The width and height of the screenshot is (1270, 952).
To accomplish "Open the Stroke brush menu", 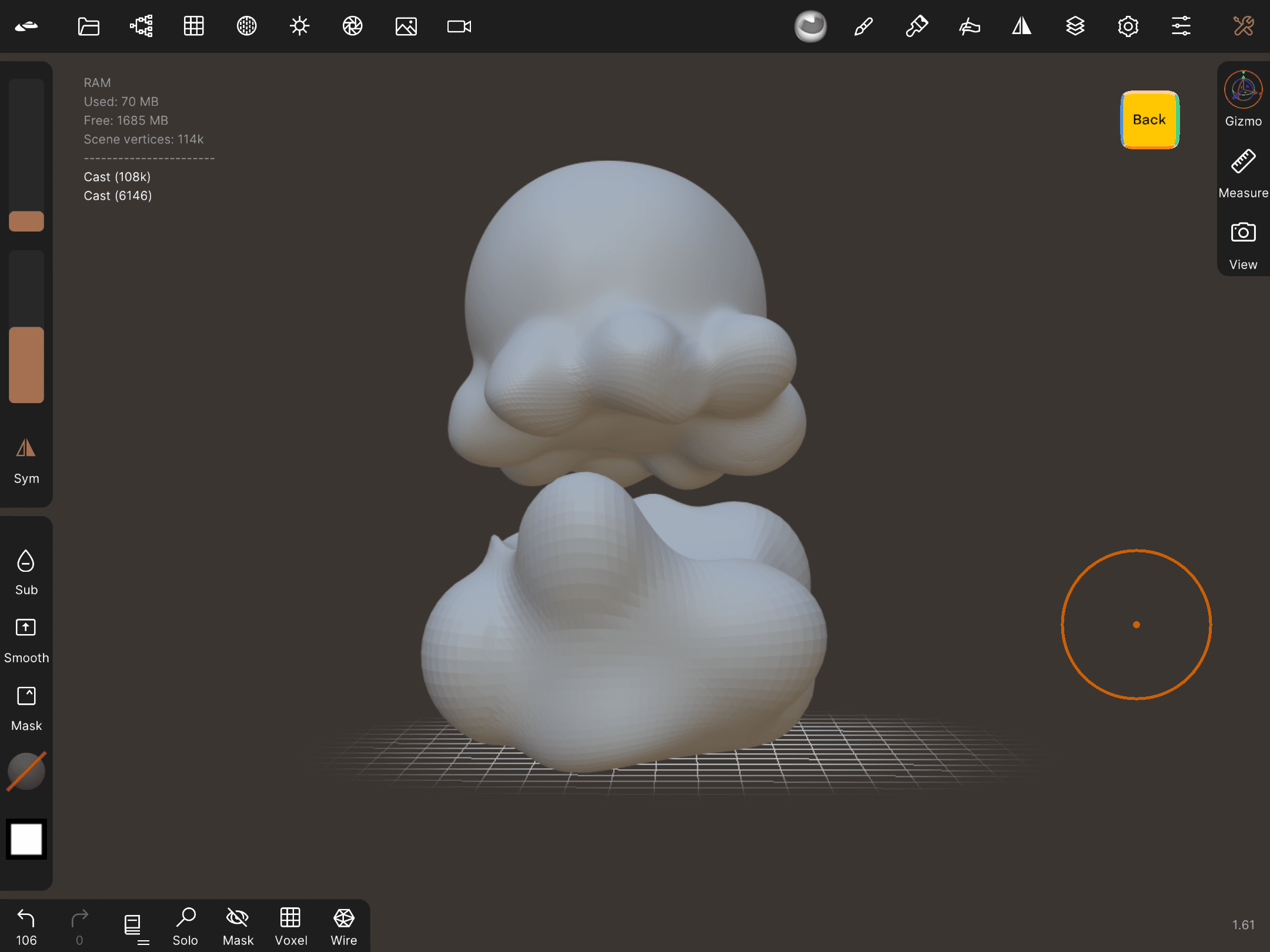I will tap(863, 26).
